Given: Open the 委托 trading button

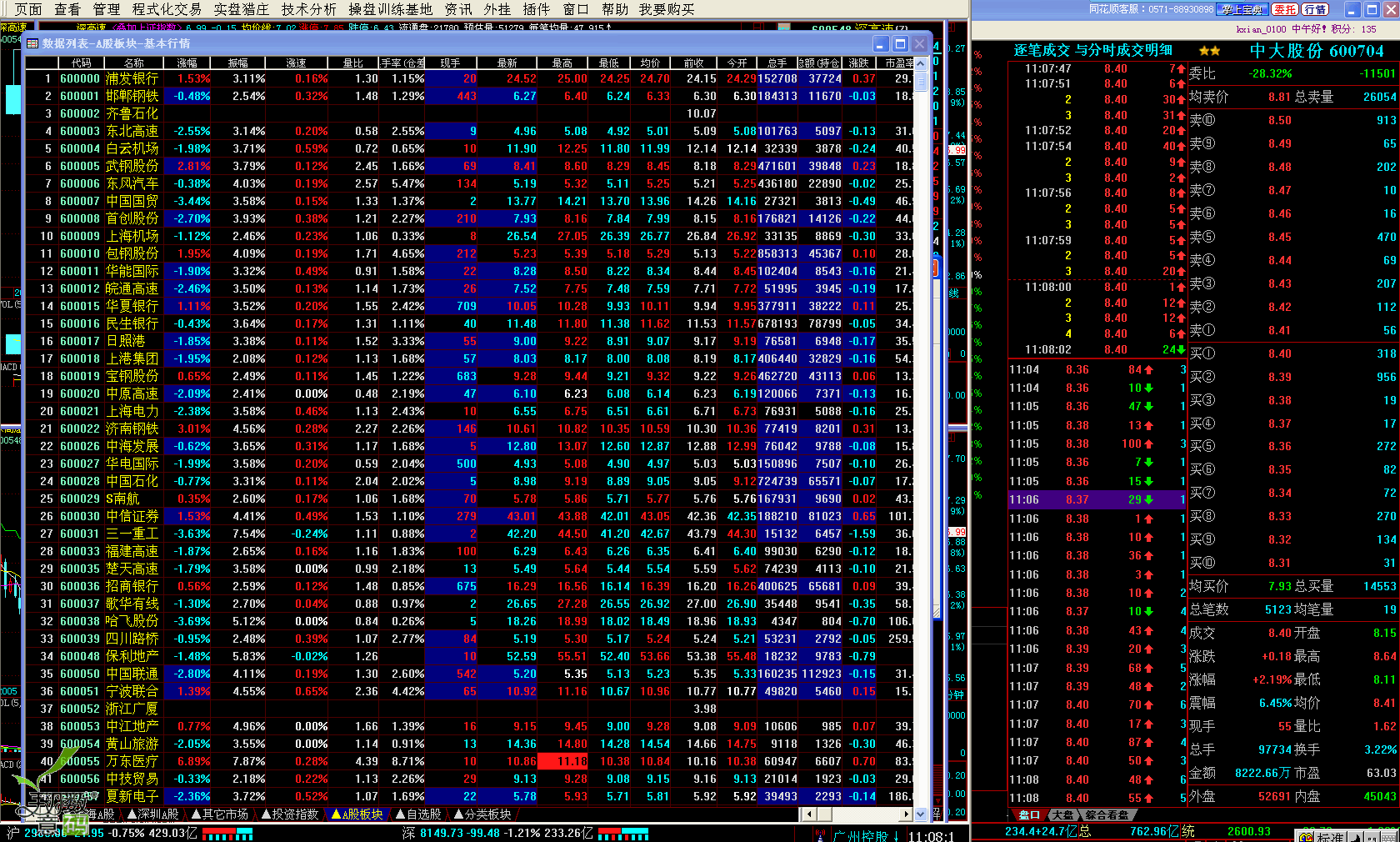Looking at the screenshot, I should click(x=1285, y=9).
